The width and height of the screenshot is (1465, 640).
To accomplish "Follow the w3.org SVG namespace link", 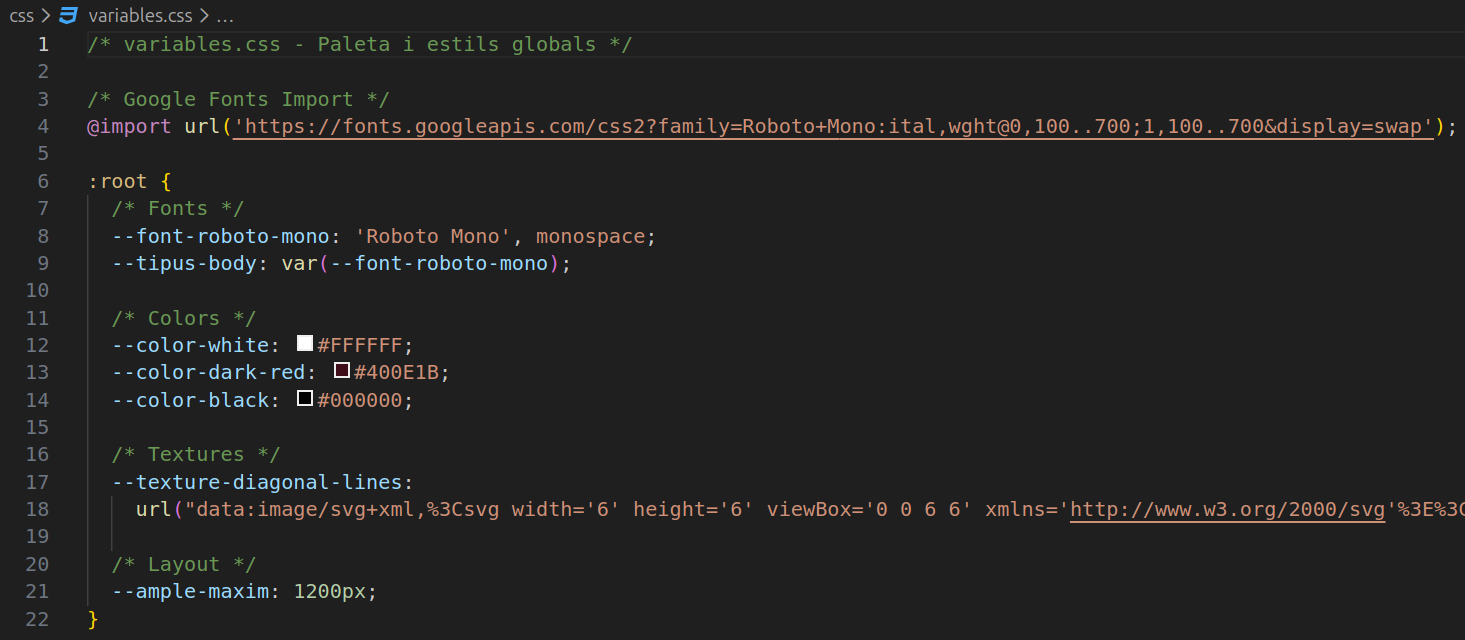I will 1228,509.
